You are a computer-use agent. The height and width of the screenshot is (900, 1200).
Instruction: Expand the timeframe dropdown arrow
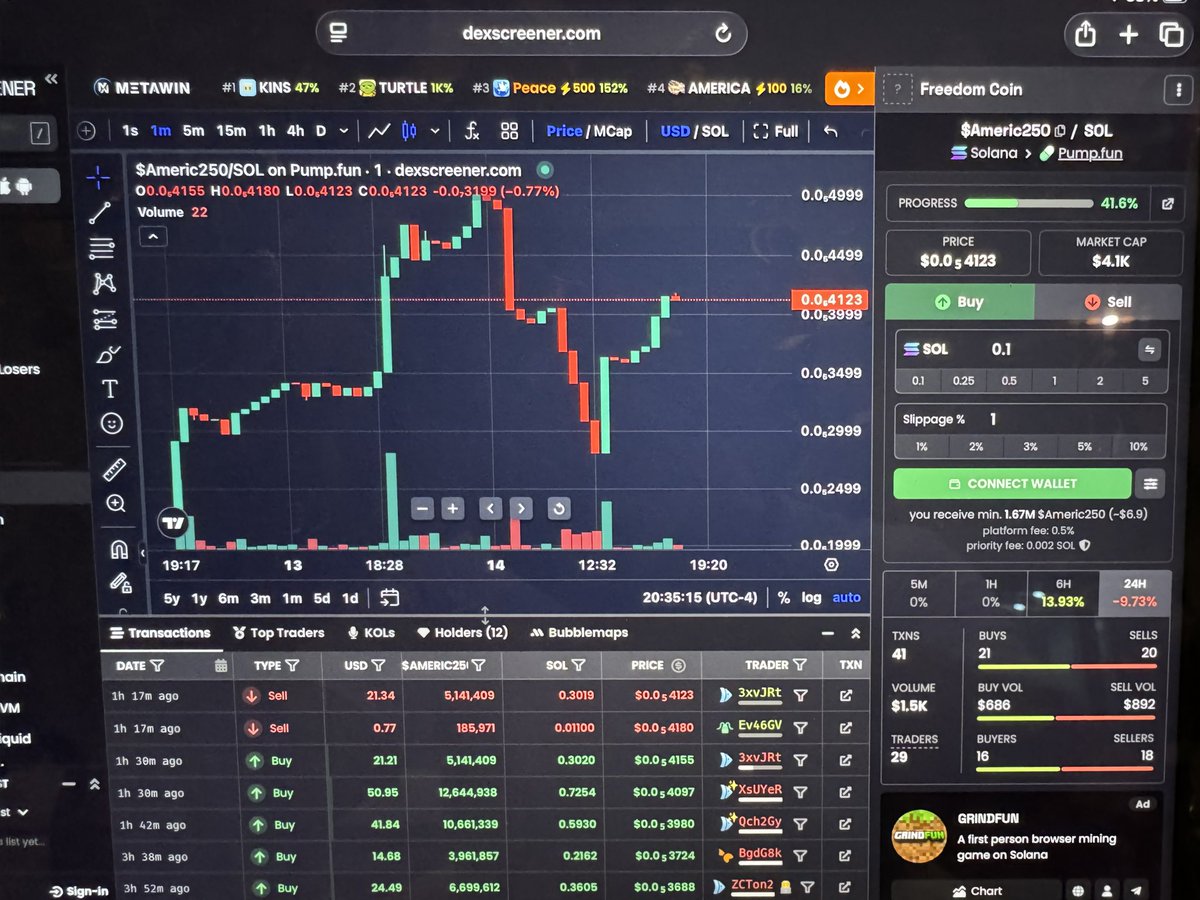(x=344, y=131)
